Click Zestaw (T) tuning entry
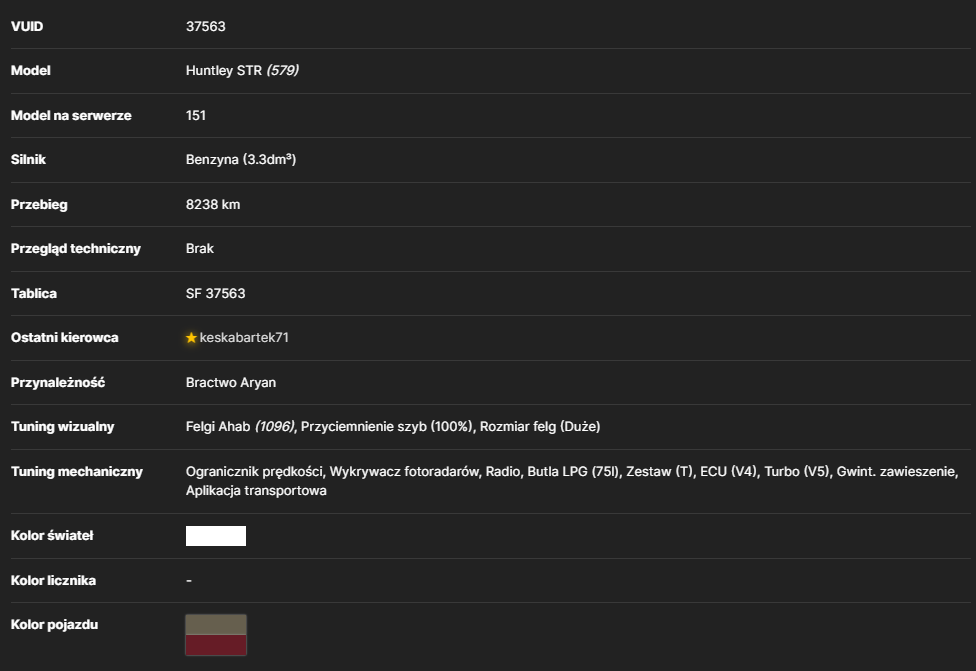 tap(659, 472)
